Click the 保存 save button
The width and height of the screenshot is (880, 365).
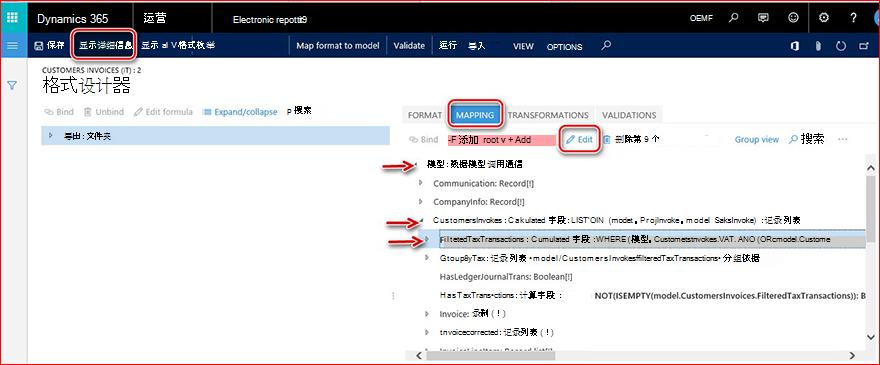pyautogui.click(x=49, y=45)
